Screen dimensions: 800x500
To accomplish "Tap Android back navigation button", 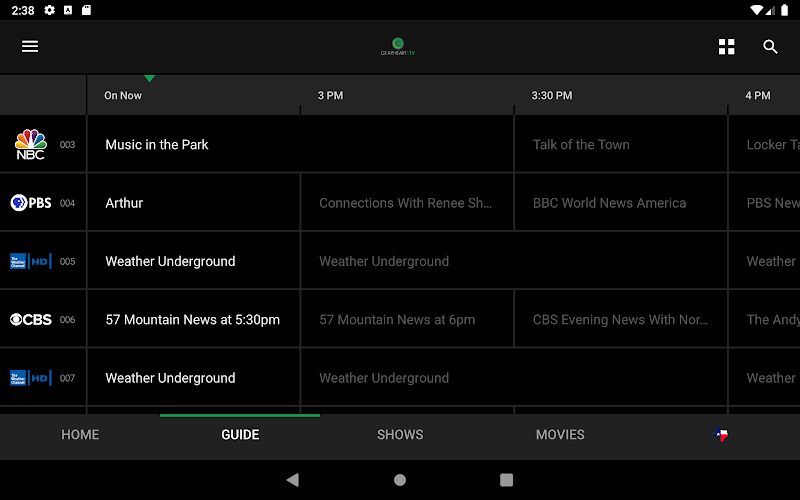I will [293, 480].
